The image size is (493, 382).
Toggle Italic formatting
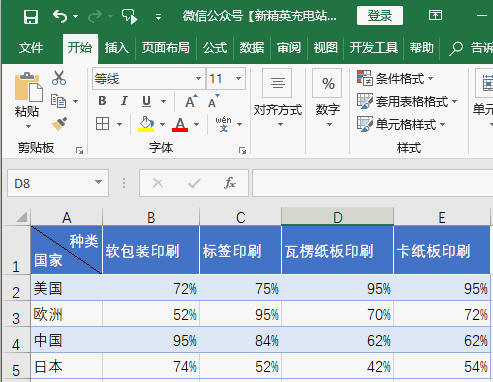pyautogui.click(x=124, y=101)
